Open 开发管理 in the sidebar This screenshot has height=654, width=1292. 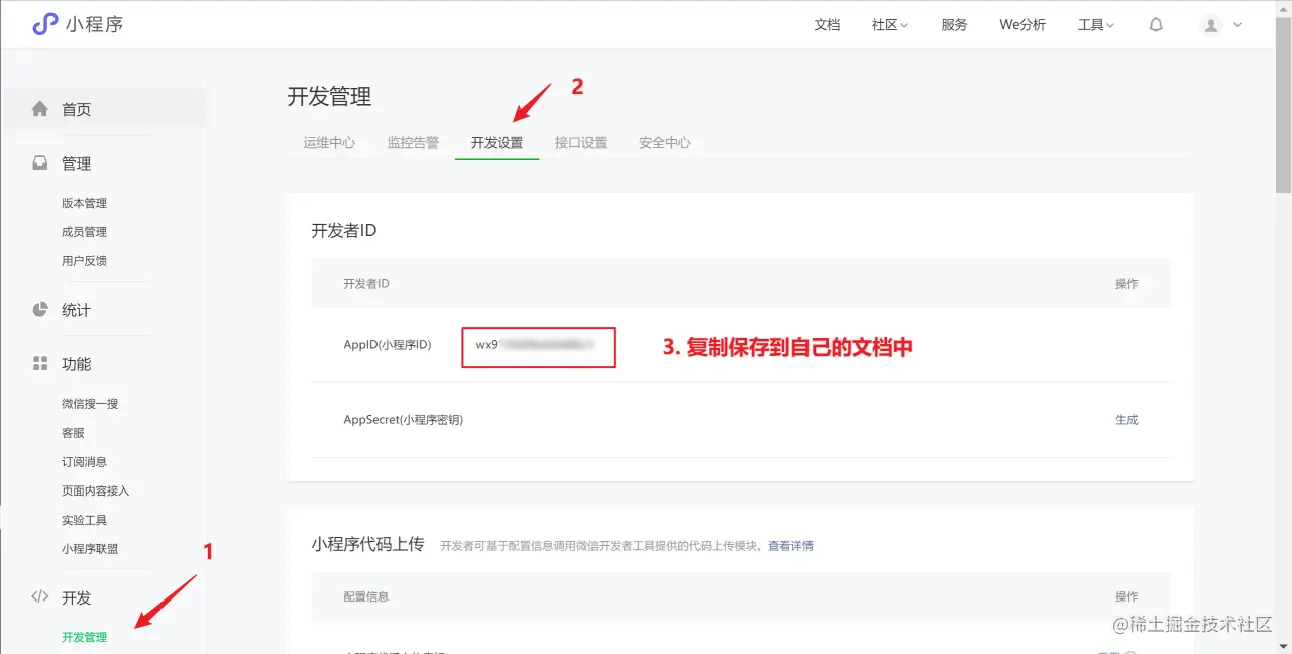pyautogui.click(x=84, y=637)
